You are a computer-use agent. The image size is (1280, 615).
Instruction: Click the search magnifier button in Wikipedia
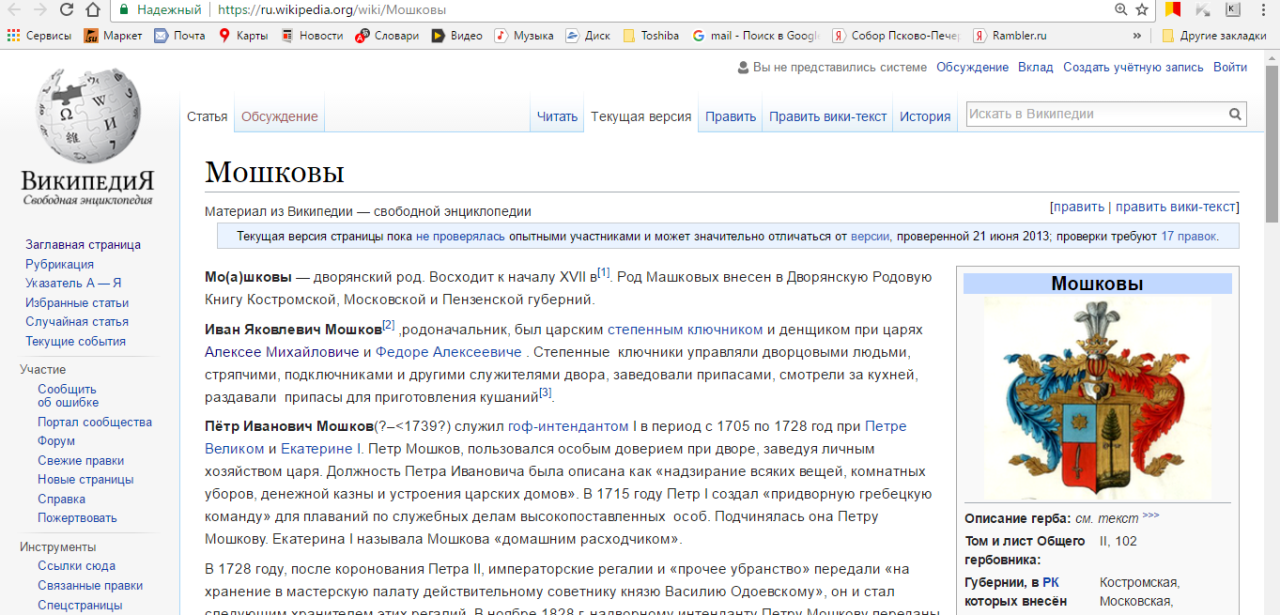1236,114
